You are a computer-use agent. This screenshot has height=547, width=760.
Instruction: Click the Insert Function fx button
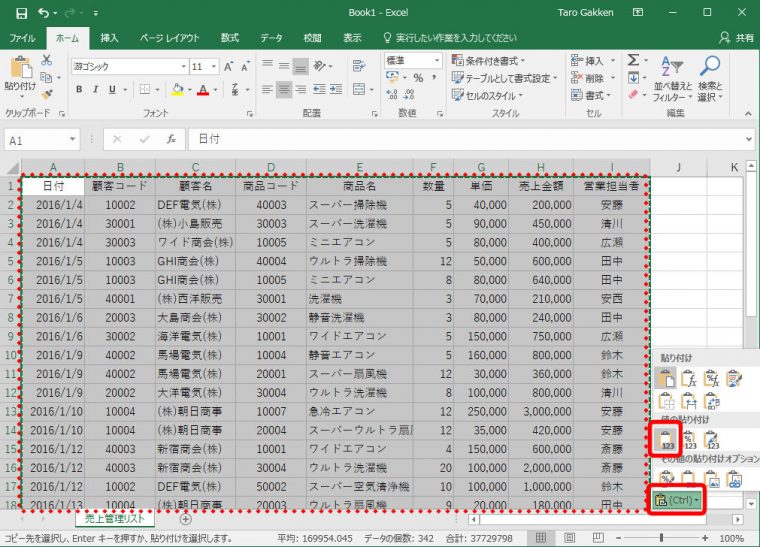point(171,140)
